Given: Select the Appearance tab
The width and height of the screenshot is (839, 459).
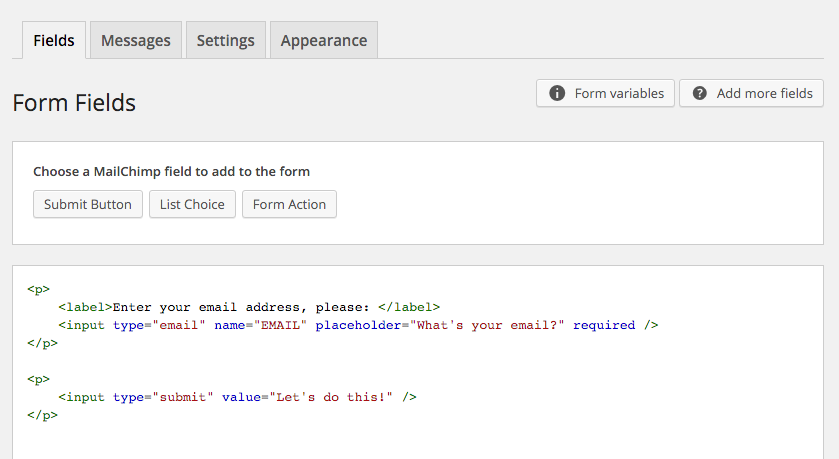Looking at the screenshot, I should (324, 40).
